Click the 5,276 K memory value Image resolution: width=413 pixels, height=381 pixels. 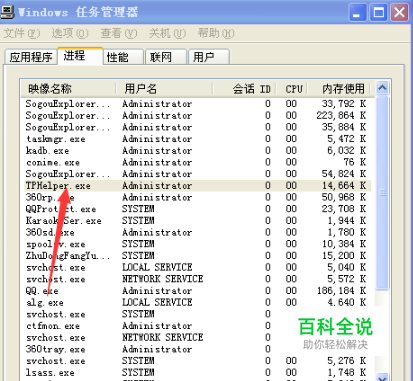[347, 361]
